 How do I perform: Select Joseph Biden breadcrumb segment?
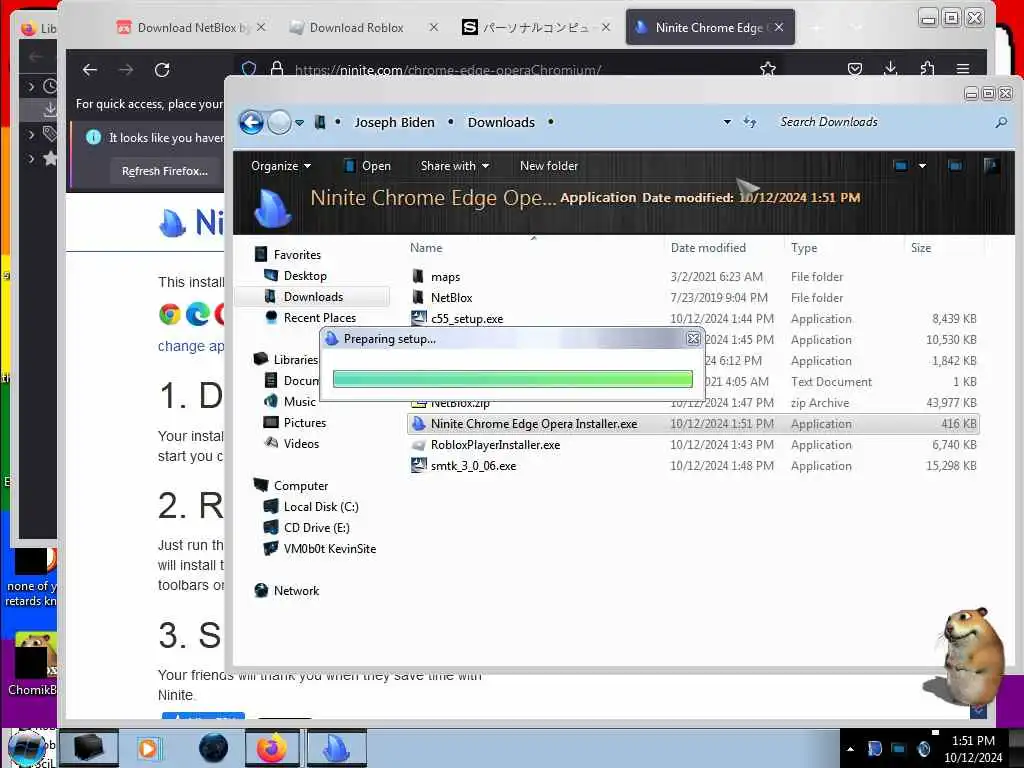pos(394,122)
